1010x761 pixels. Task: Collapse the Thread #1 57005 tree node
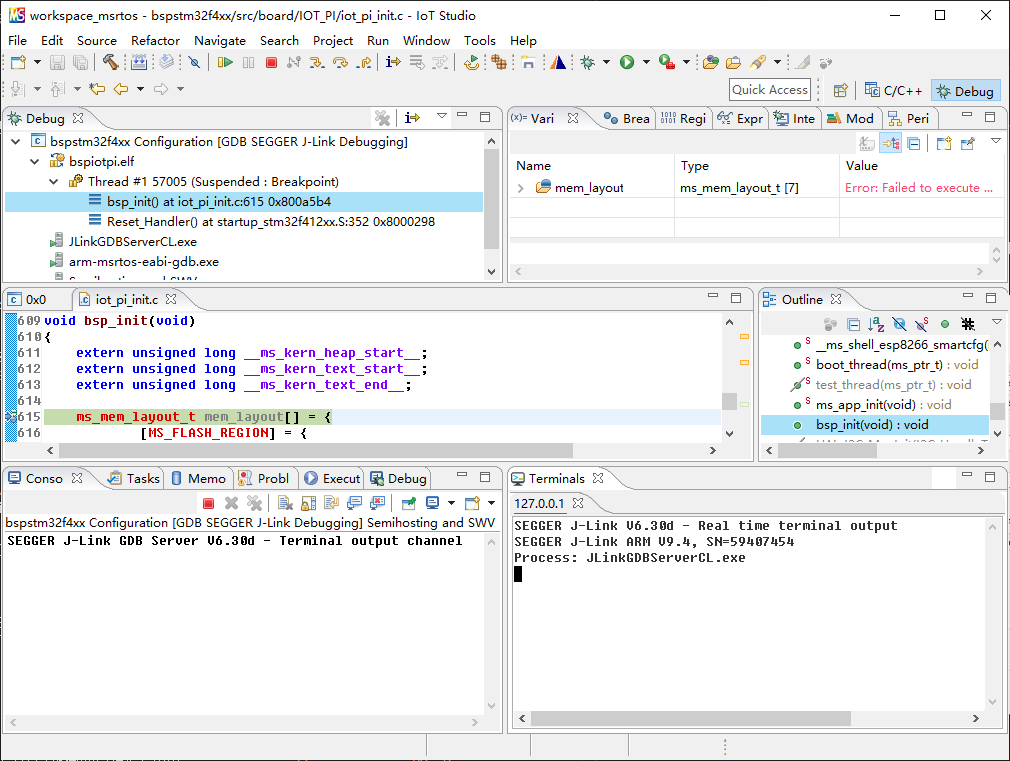coord(54,182)
